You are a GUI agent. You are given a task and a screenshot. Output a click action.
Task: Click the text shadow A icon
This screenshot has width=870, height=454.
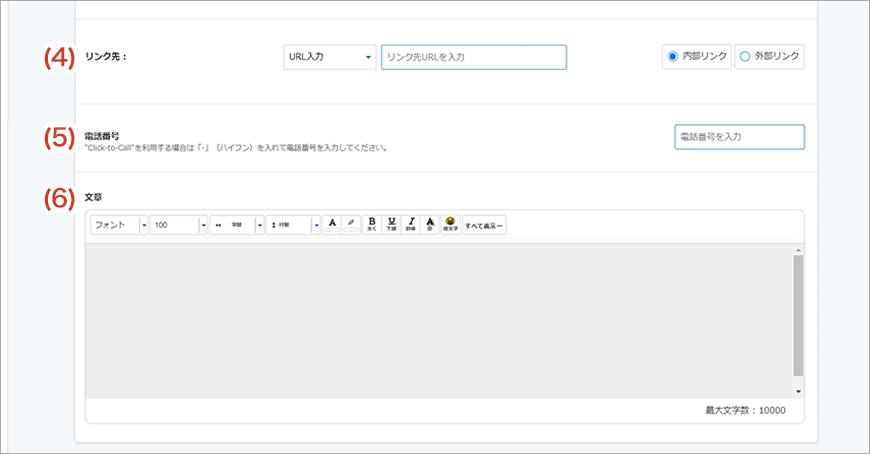[430, 225]
